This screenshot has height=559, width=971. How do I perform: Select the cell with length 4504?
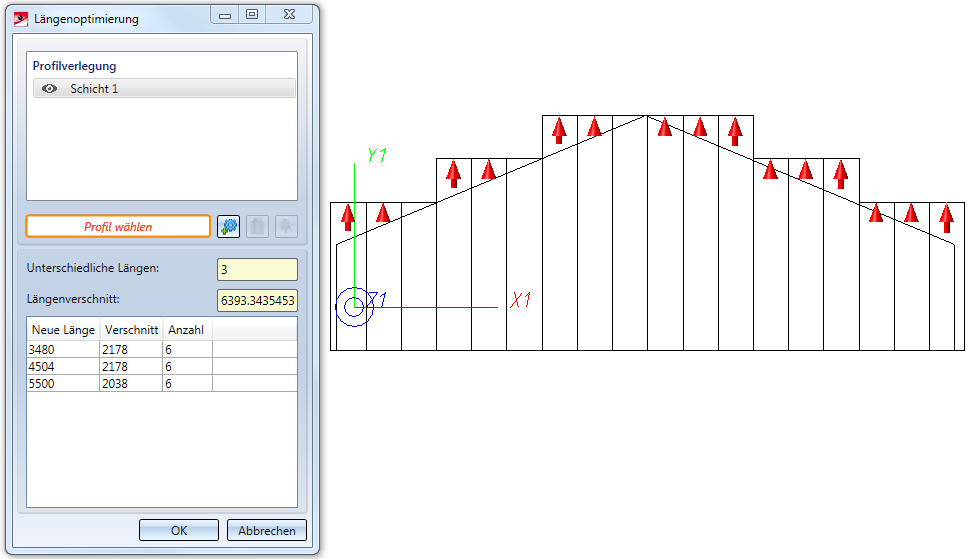tap(63, 366)
